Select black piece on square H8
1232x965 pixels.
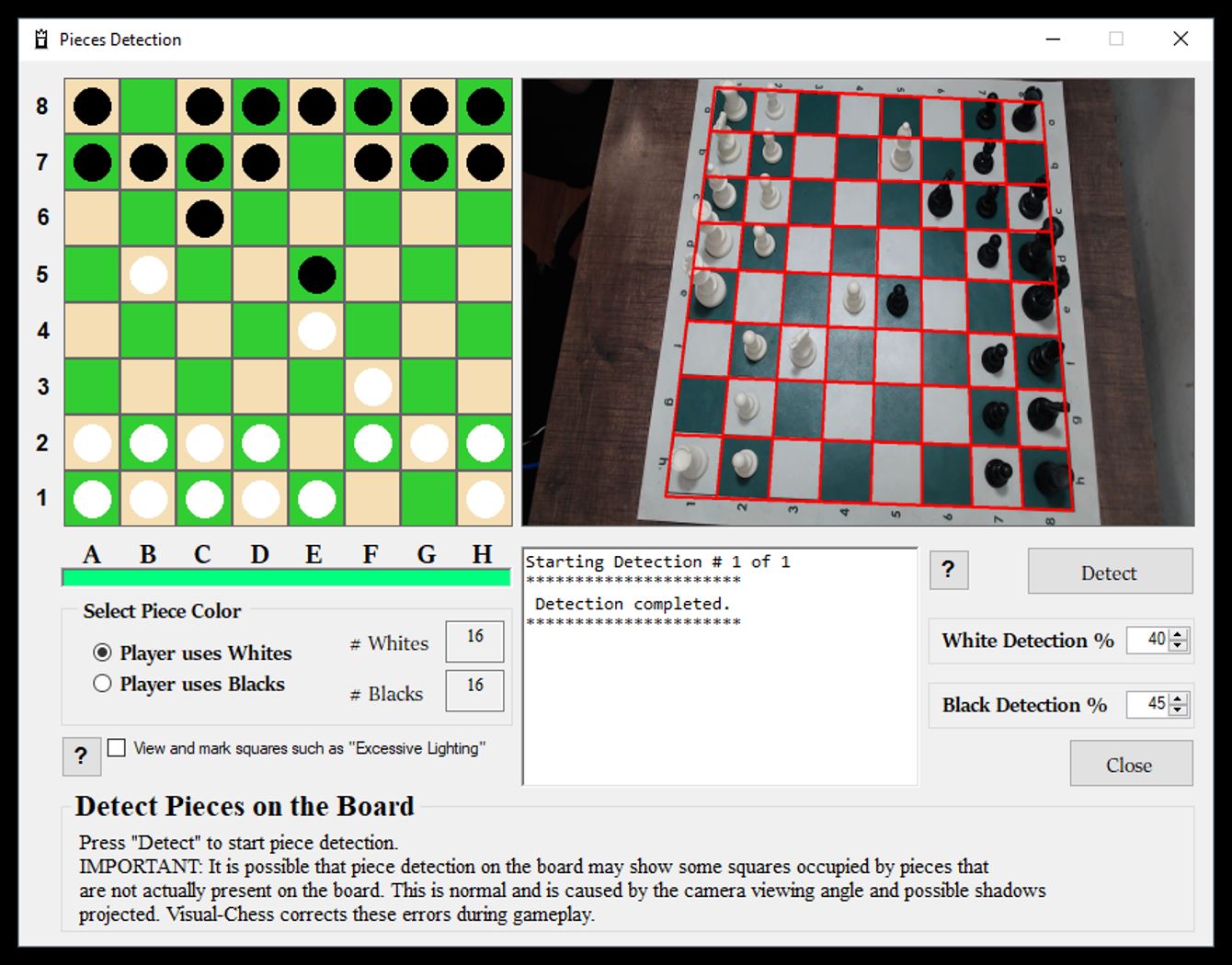point(485,107)
